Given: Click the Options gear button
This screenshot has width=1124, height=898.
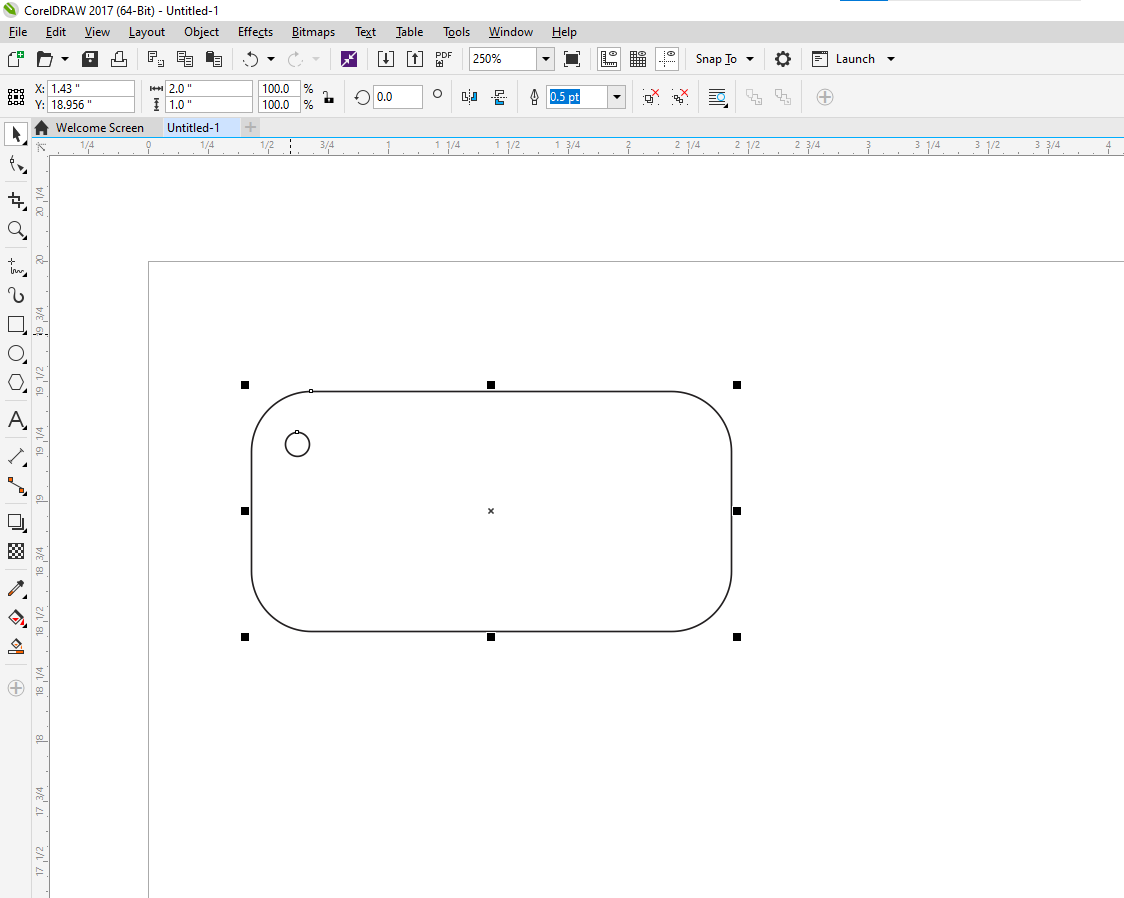Looking at the screenshot, I should coord(783,59).
